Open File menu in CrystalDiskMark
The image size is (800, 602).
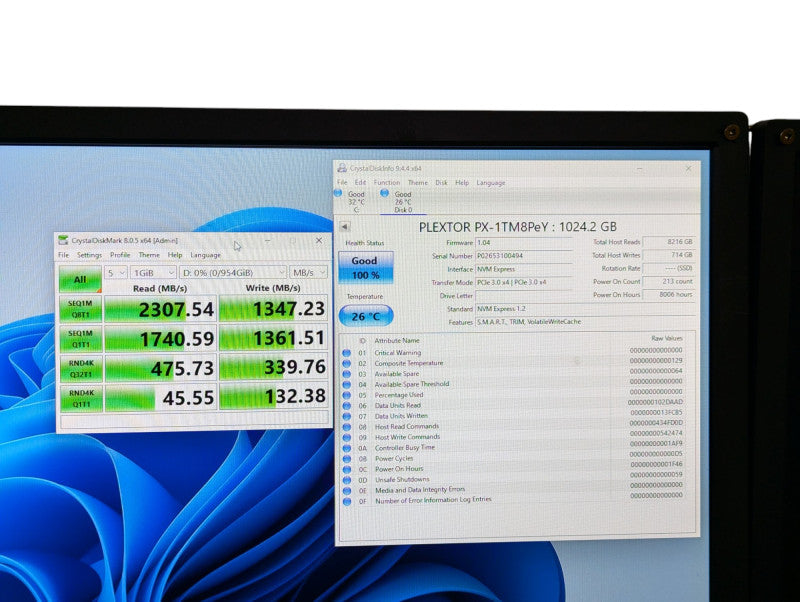click(63, 255)
